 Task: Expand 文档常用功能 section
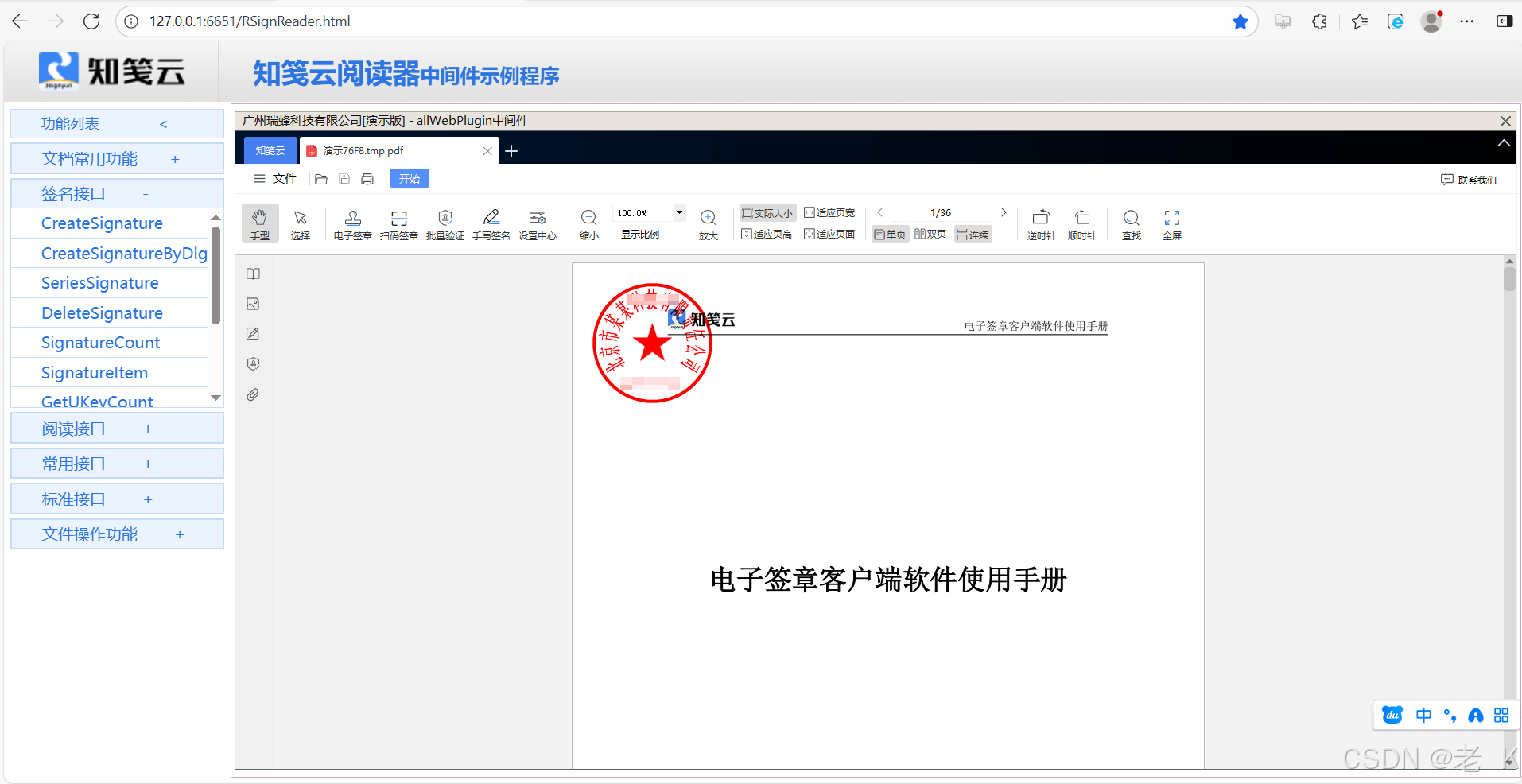click(117, 159)
